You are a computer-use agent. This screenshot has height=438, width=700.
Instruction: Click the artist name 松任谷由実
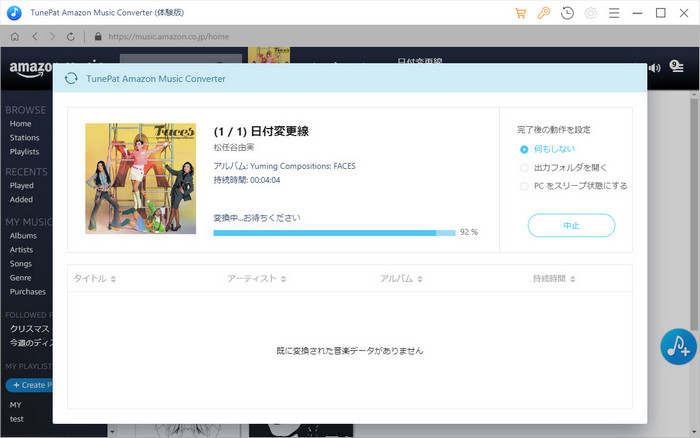(234, 147)
